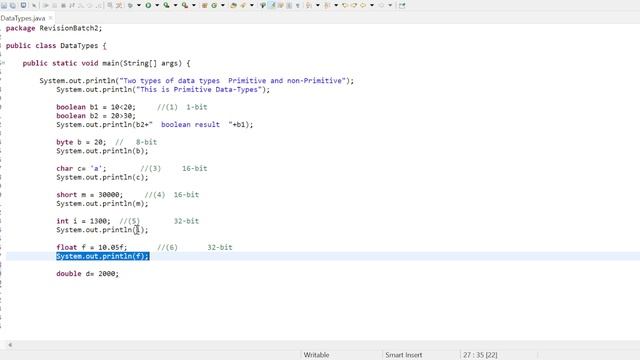This screenshot has height=360, width=640.
Task: Click the horizontal scrollbar left arrow
Action: [10, 345]
